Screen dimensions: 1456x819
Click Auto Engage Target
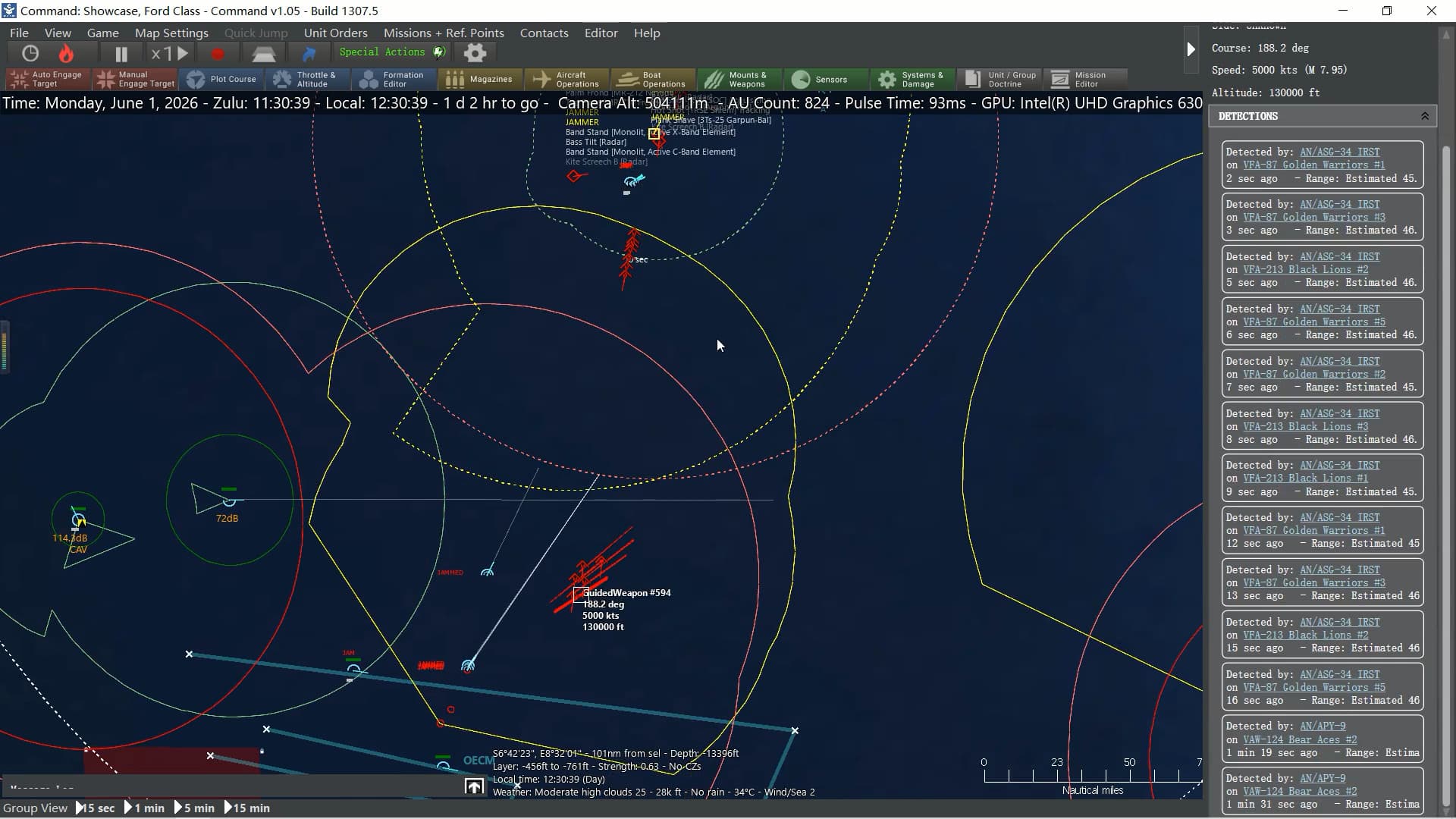[x=48, y=79]
